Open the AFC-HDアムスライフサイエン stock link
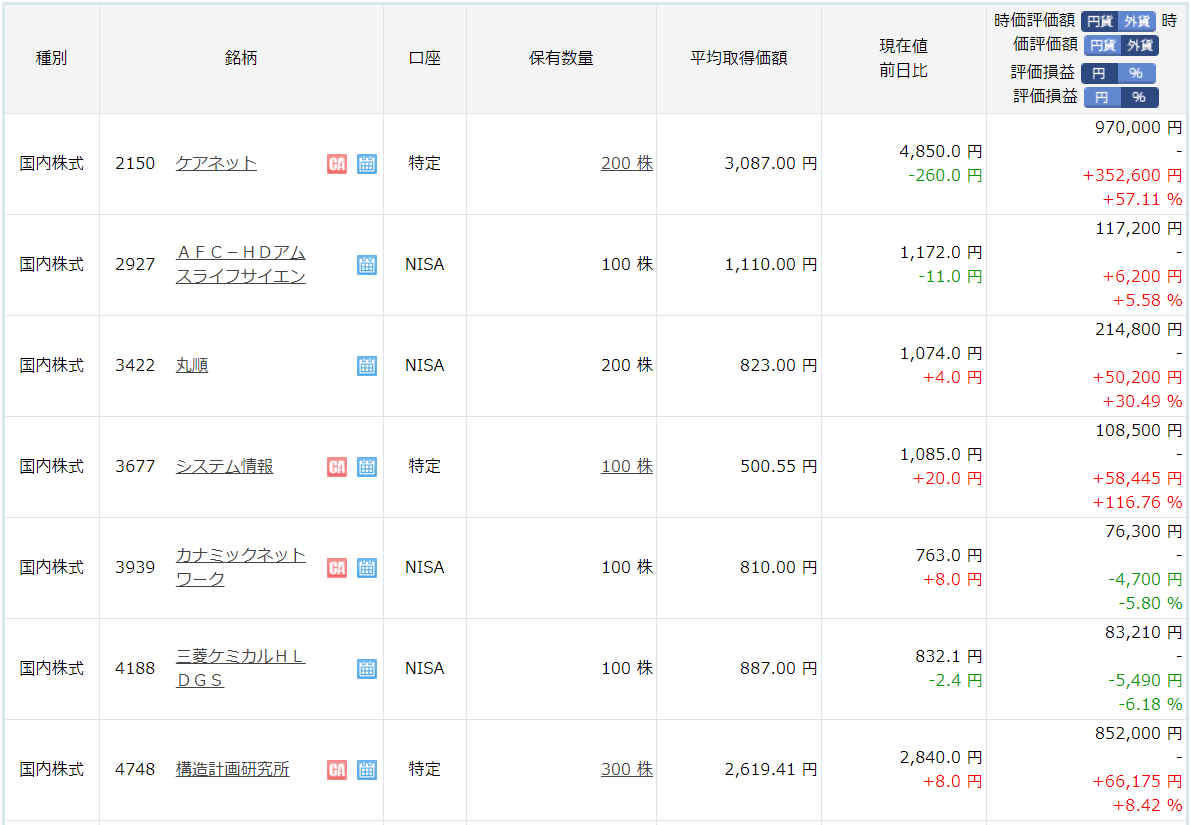1191x825 pixels. pos(240,264)
